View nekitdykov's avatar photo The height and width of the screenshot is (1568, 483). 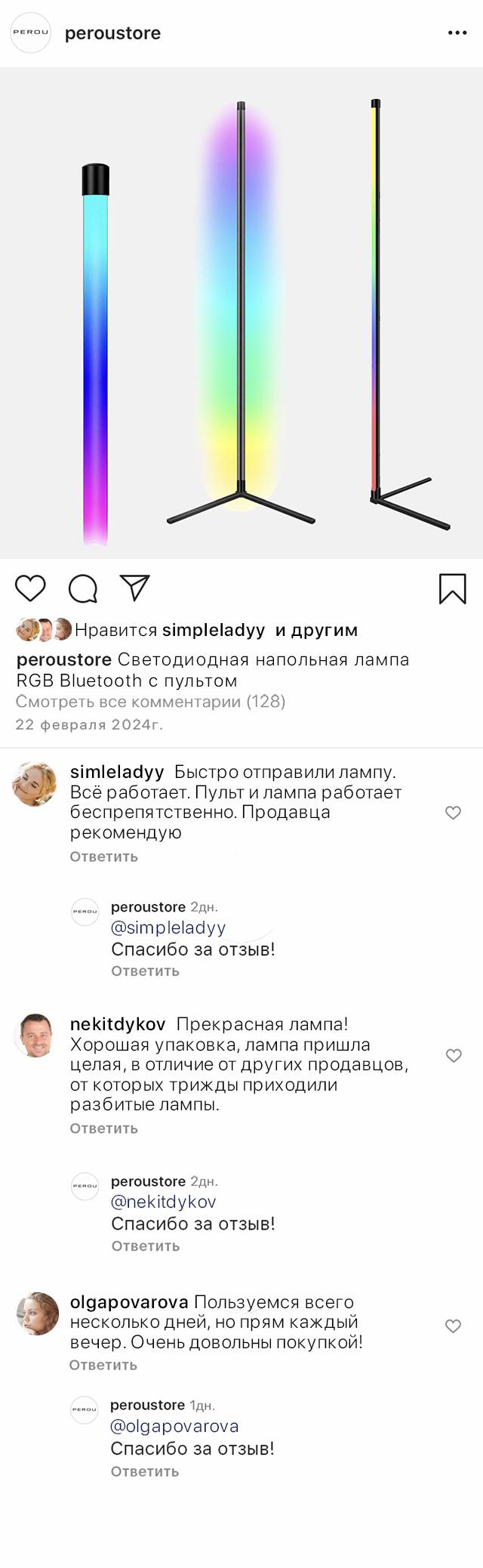[35, 1036]
